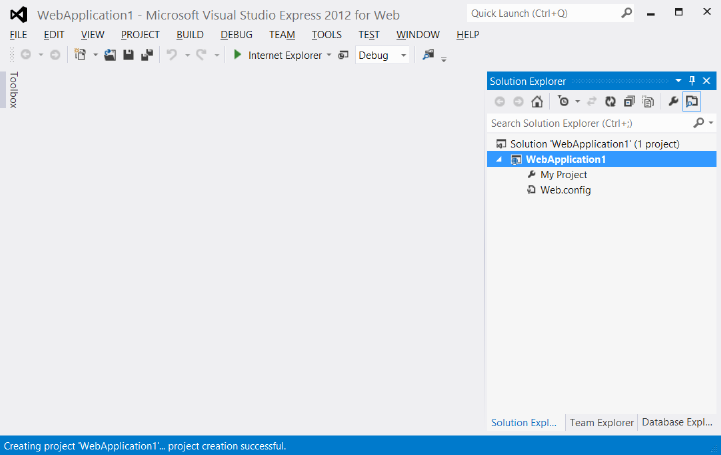The width and height of the screenshot is (721, 455).
Task: Click the Undo toolbar icon
Action: pos(172,55)
